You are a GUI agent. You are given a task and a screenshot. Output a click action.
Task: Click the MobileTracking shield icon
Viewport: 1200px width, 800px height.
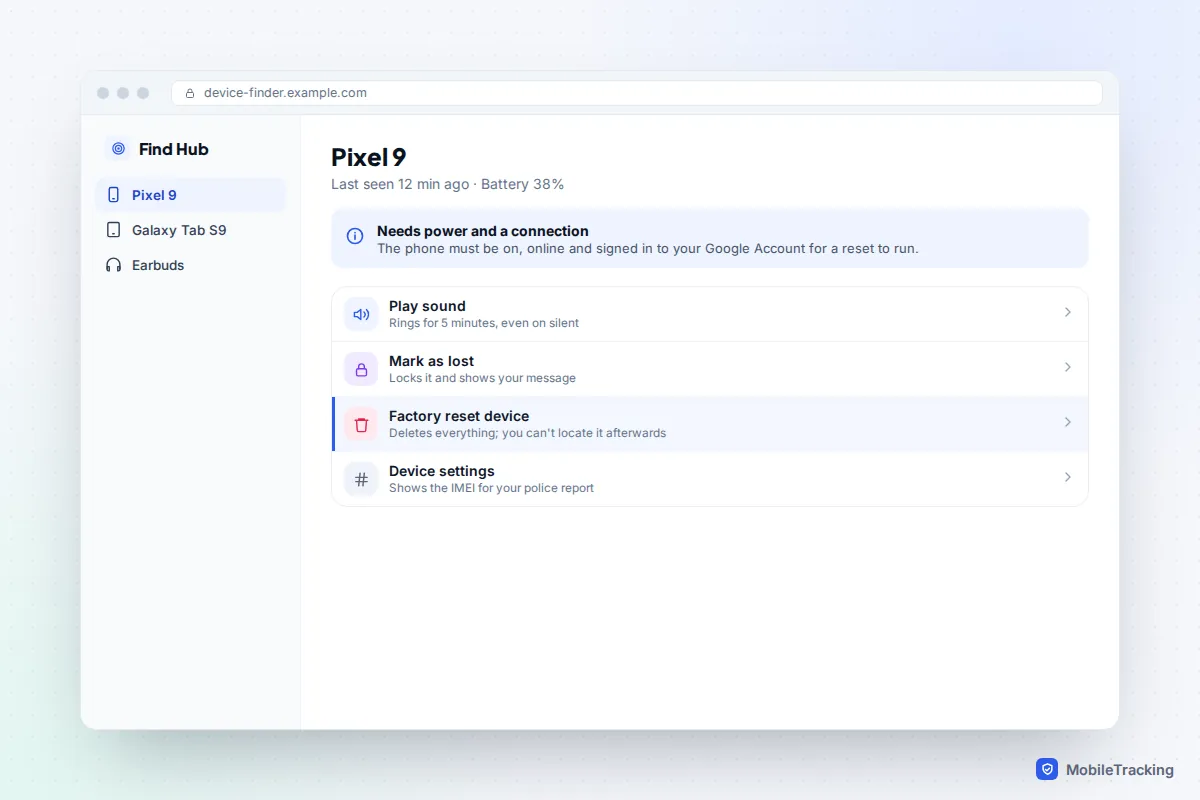(1047, 769)
